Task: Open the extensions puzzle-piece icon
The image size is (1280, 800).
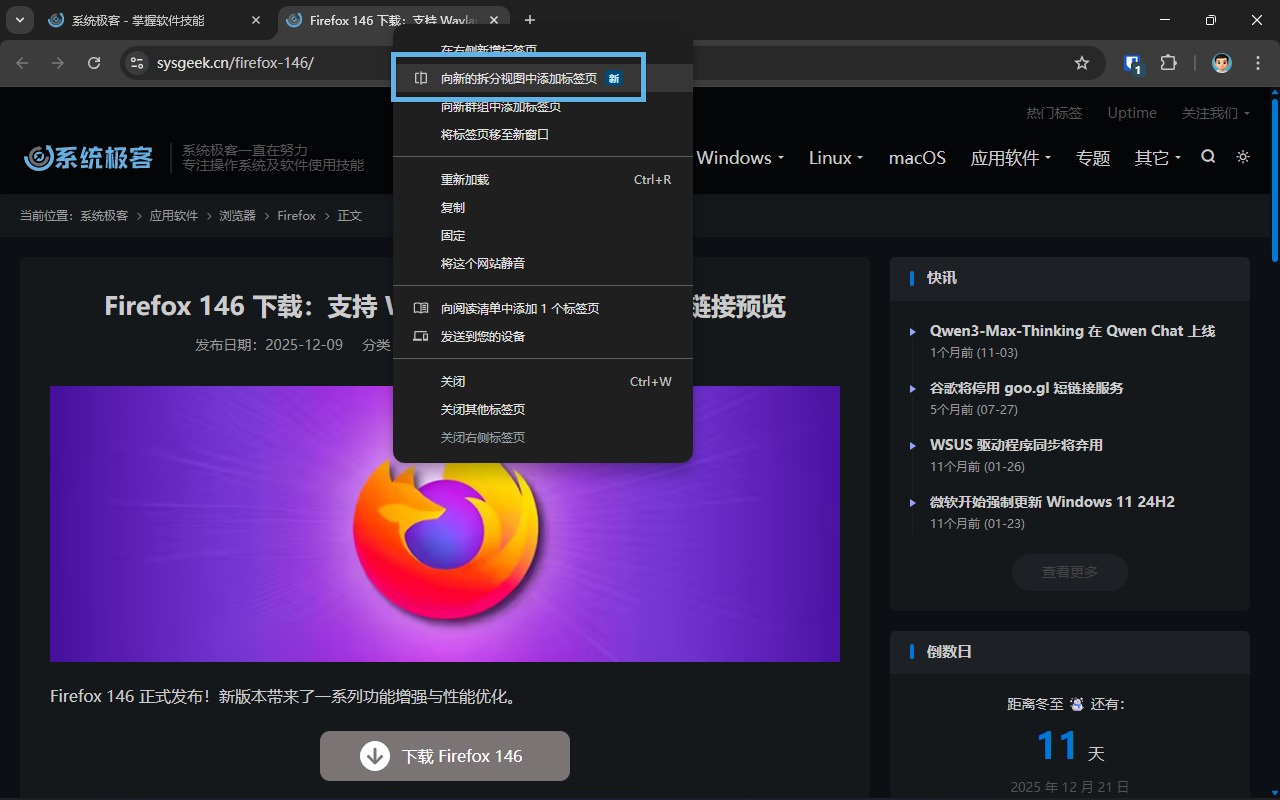Action: pyautogui.click(x=1168, y=62)
